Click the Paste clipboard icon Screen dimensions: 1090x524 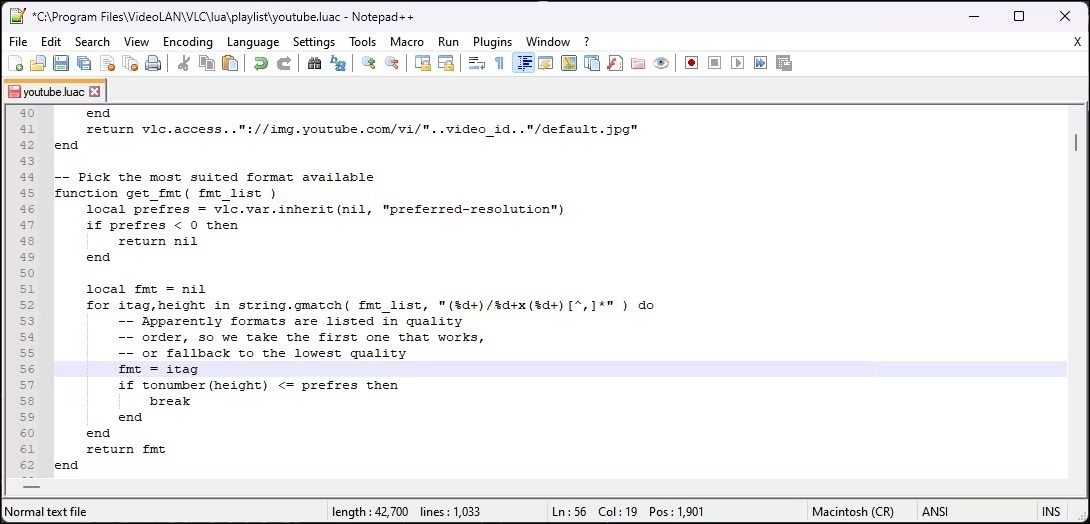[229, 63]
